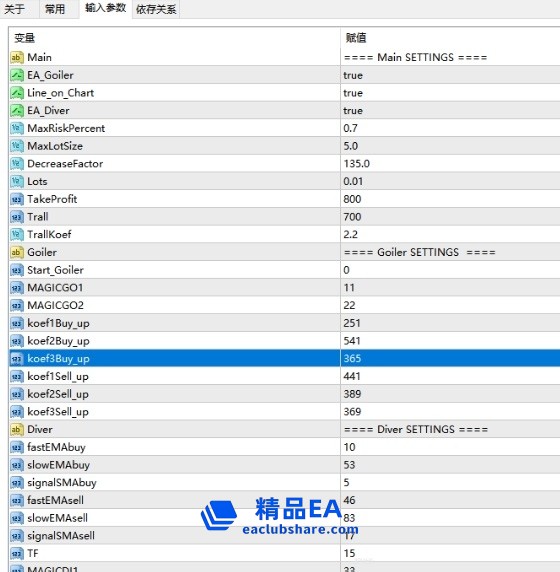
Task: Click the double icon beside TrallKoef
Action: pos(16,235)
